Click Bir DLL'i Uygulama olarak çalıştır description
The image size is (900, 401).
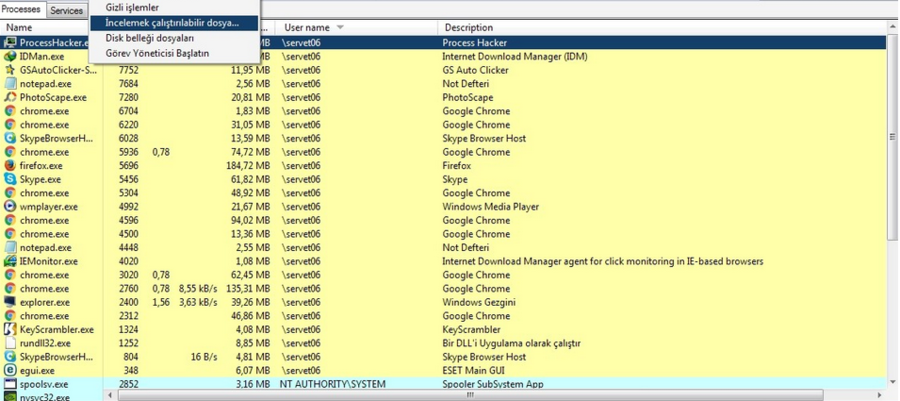tap(511, 343)
